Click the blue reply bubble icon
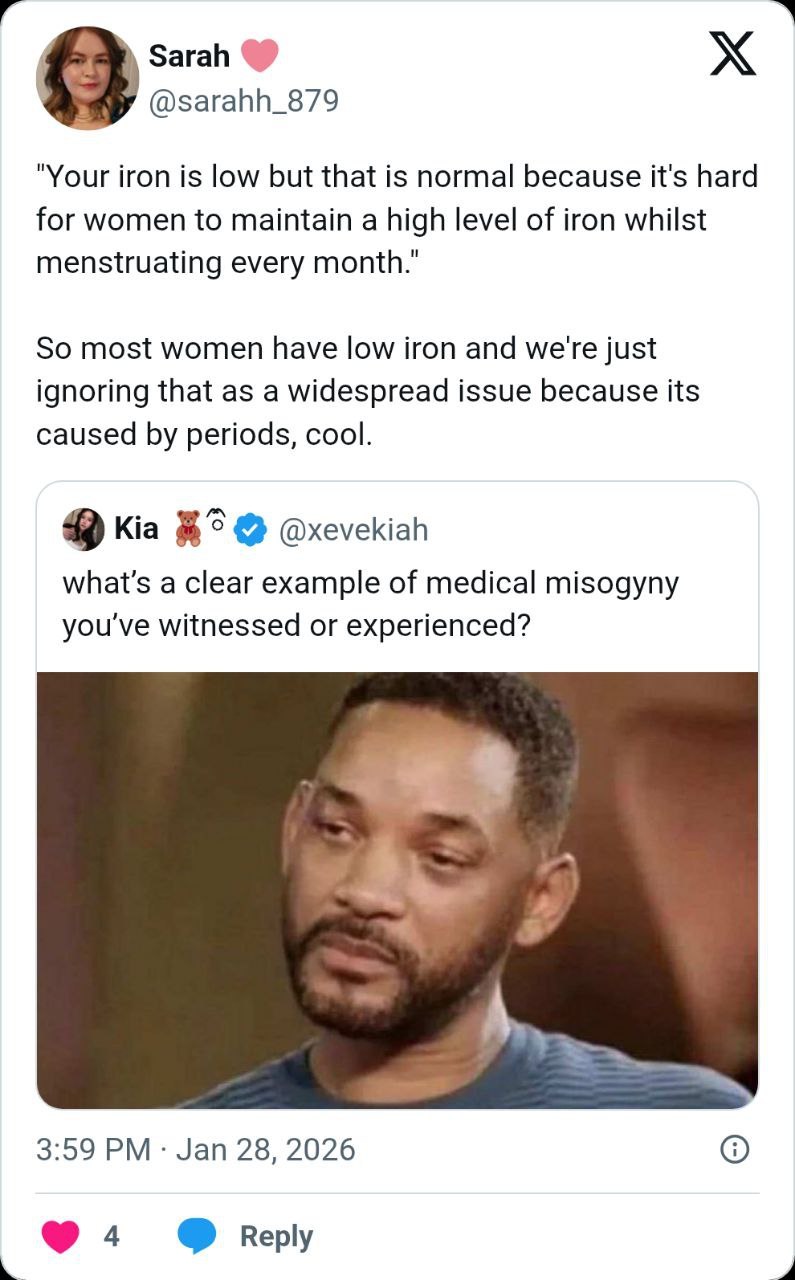This screenshot has height=1280, width=795. pos(197,1236)
